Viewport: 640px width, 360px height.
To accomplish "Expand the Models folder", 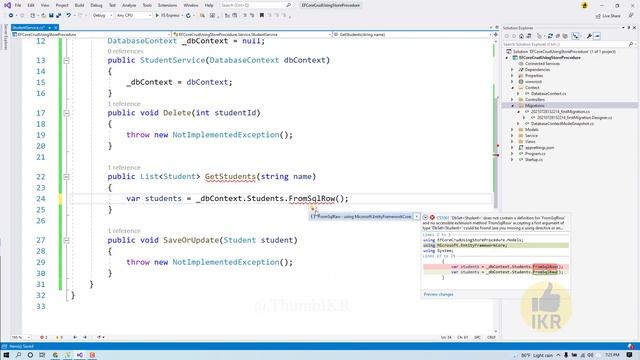I will tap(512, 130).
